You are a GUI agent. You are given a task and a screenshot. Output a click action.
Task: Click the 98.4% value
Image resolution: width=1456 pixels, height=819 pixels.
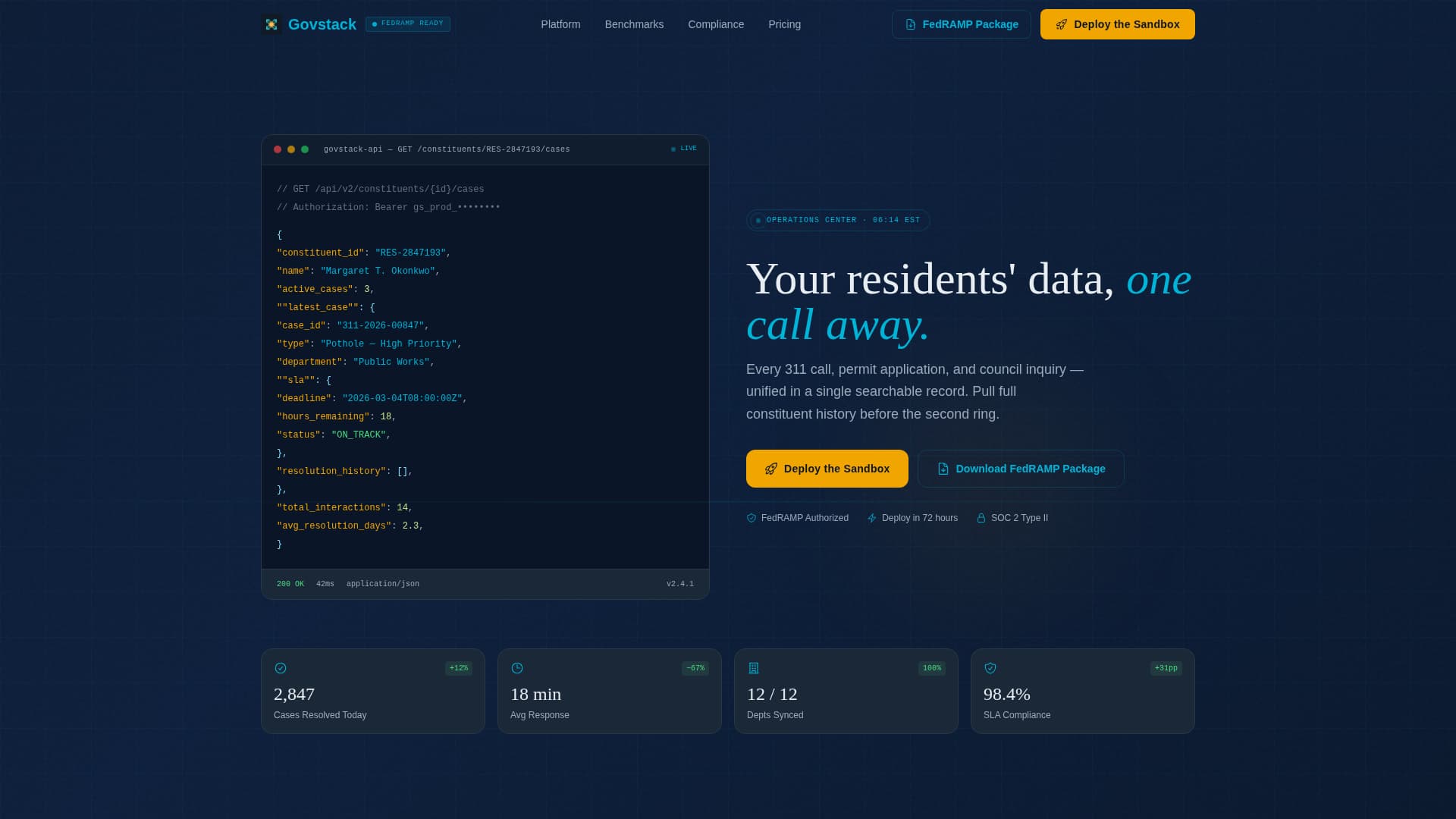[x=1007, y=694]
